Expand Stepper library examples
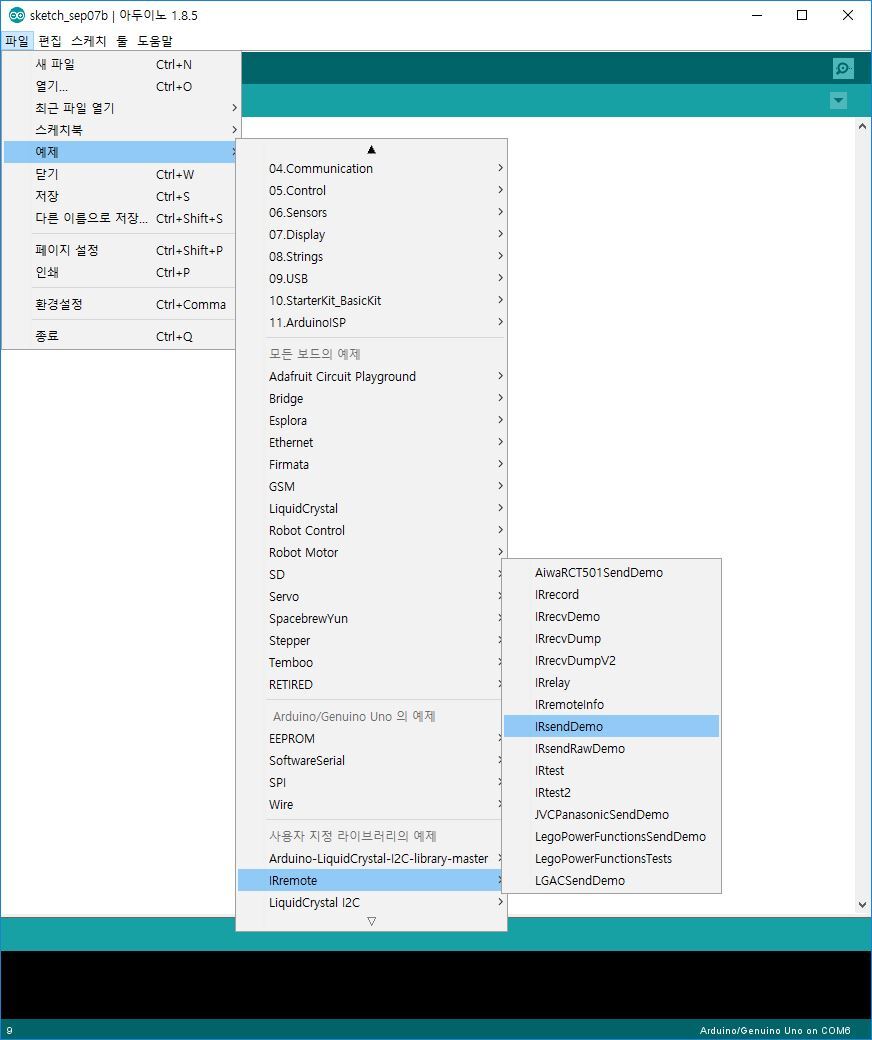 pyautogui.click(x=370, y=640)
